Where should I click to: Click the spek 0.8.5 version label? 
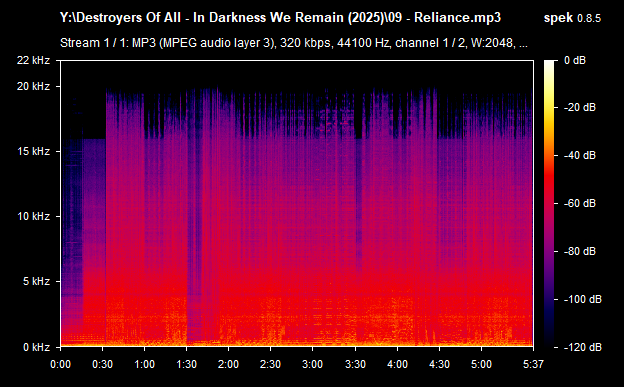click(572, 18)
